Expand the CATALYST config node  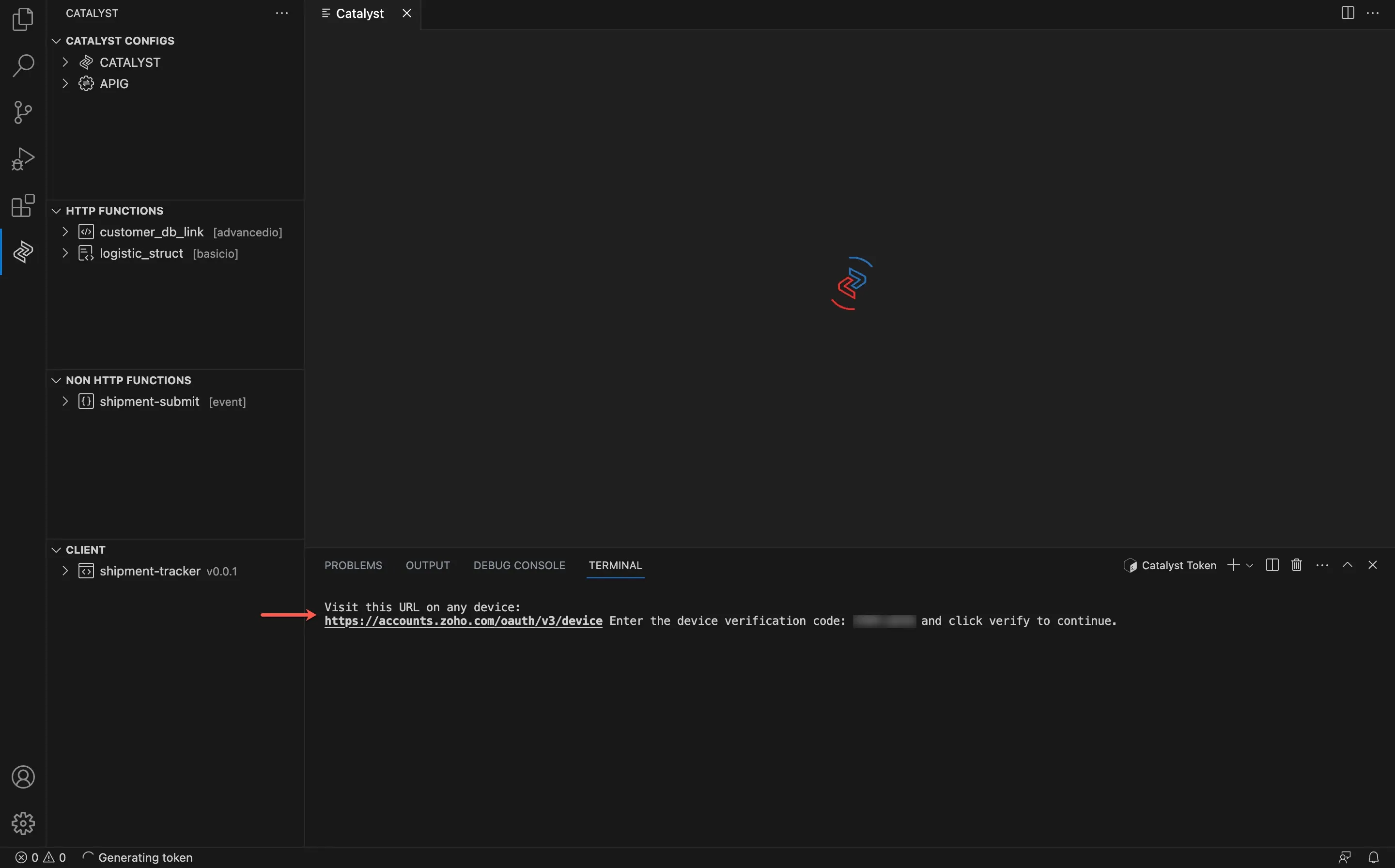(x=65, y=62)
